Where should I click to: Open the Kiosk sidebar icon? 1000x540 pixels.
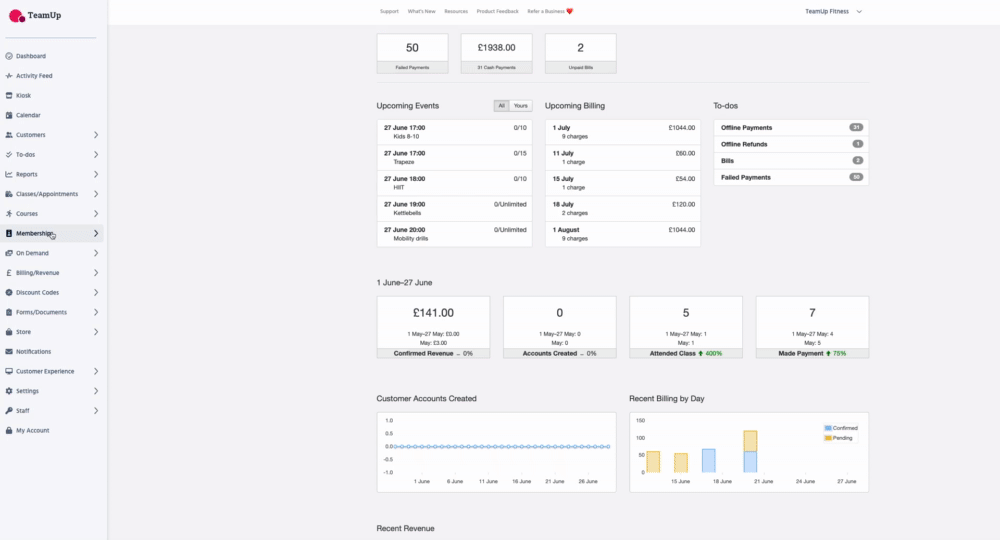coord(9,96)
